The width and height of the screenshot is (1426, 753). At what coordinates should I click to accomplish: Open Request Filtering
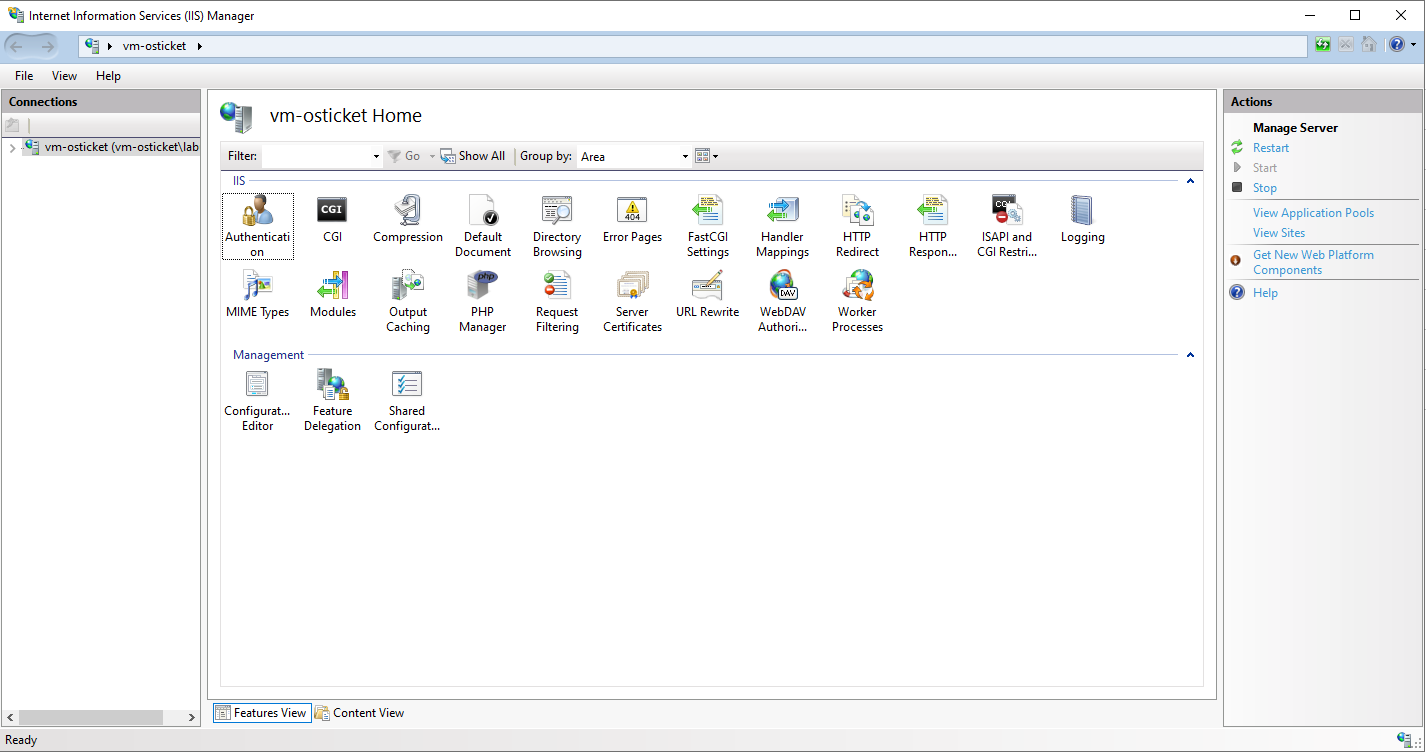[x=557, y=301]
